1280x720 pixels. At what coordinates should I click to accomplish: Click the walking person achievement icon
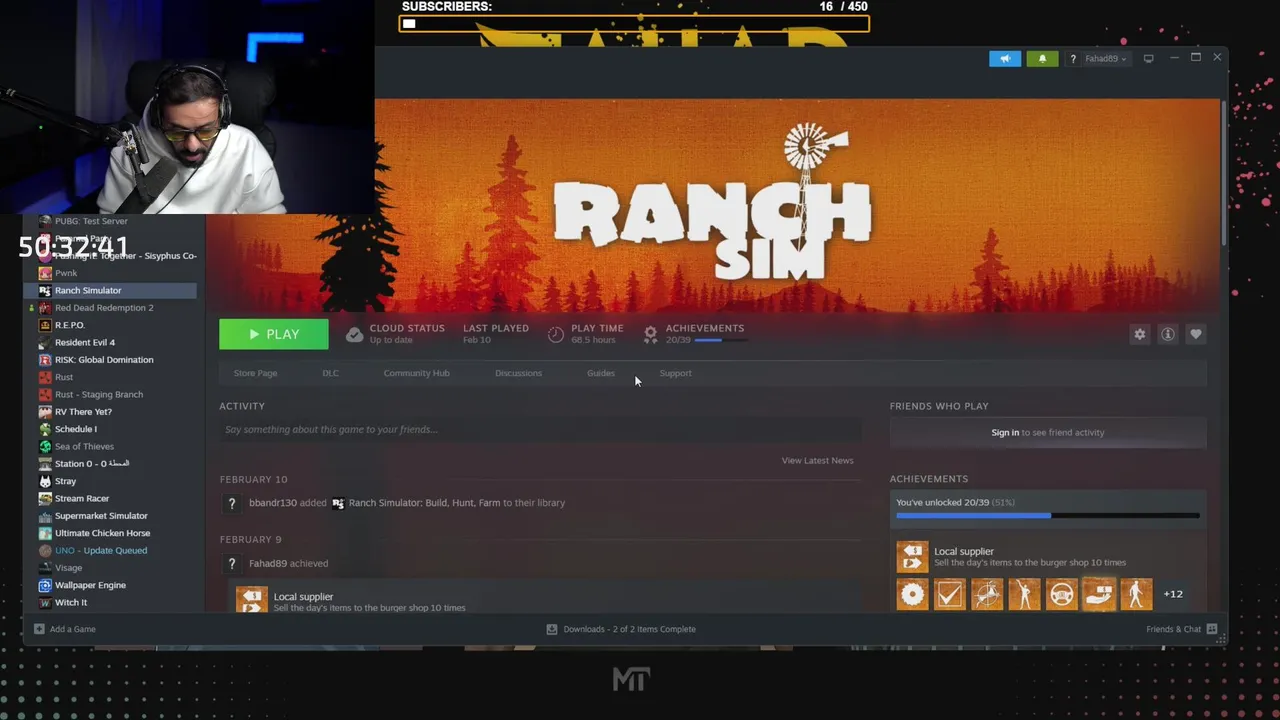tap(1136, 595)
